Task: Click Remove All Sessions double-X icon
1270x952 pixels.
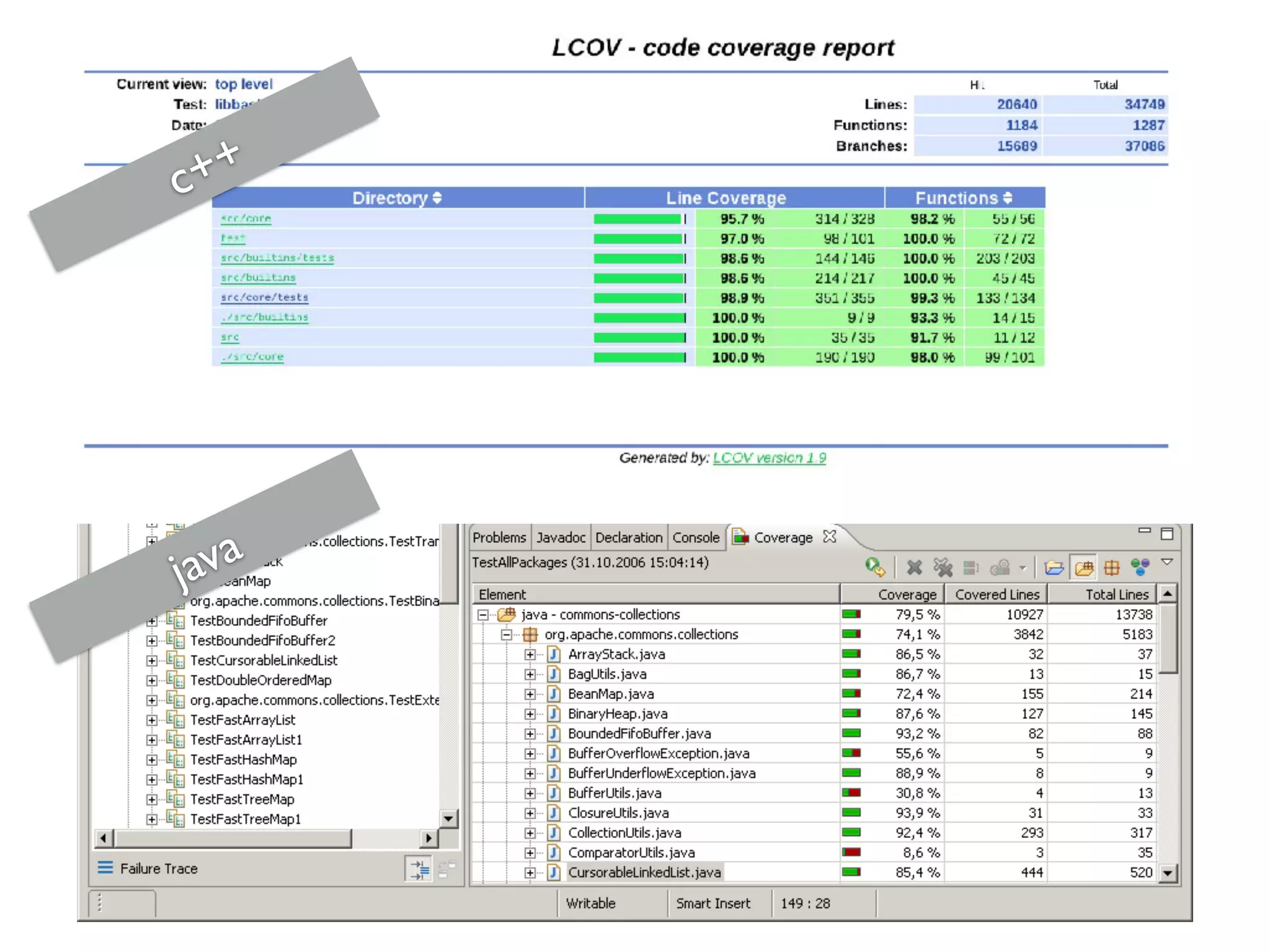Action: tap(943, 567)
